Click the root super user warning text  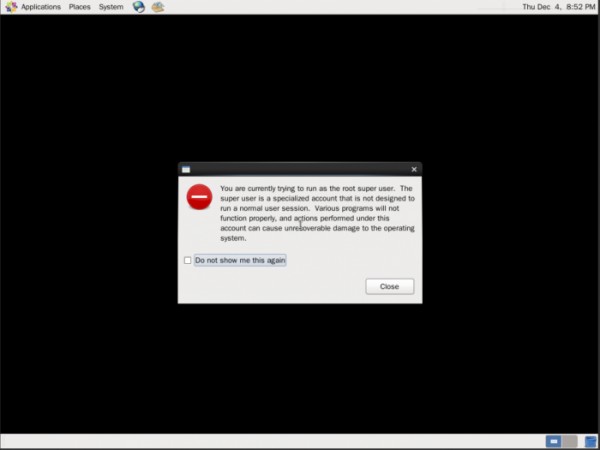(316, 212)
